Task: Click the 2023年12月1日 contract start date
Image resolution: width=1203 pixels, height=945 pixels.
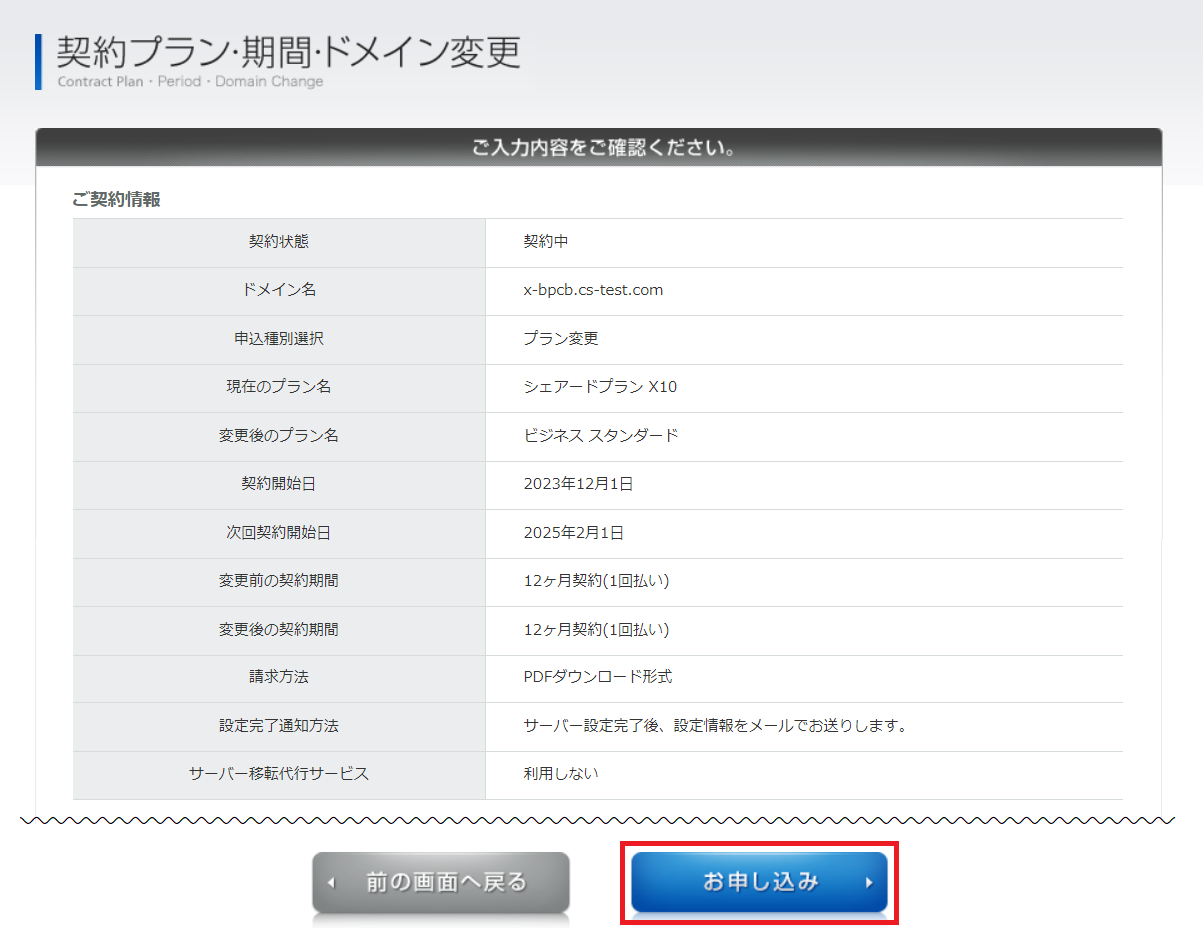Action: coord(578,484)
